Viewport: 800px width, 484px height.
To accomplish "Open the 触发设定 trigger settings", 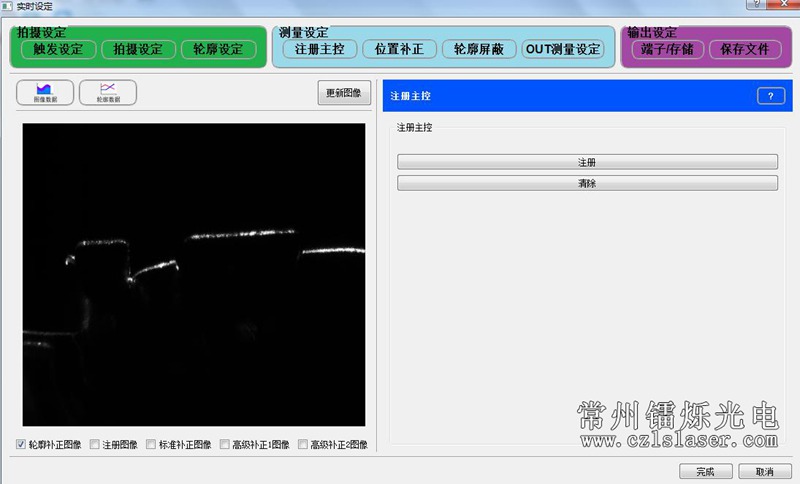I will point(58,49).
